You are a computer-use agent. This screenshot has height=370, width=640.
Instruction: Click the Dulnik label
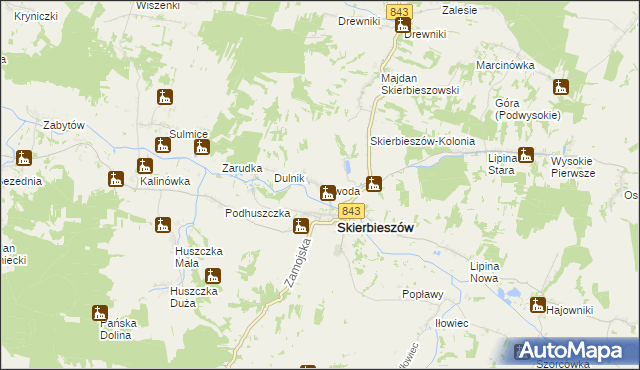click(x=289, y=178)
